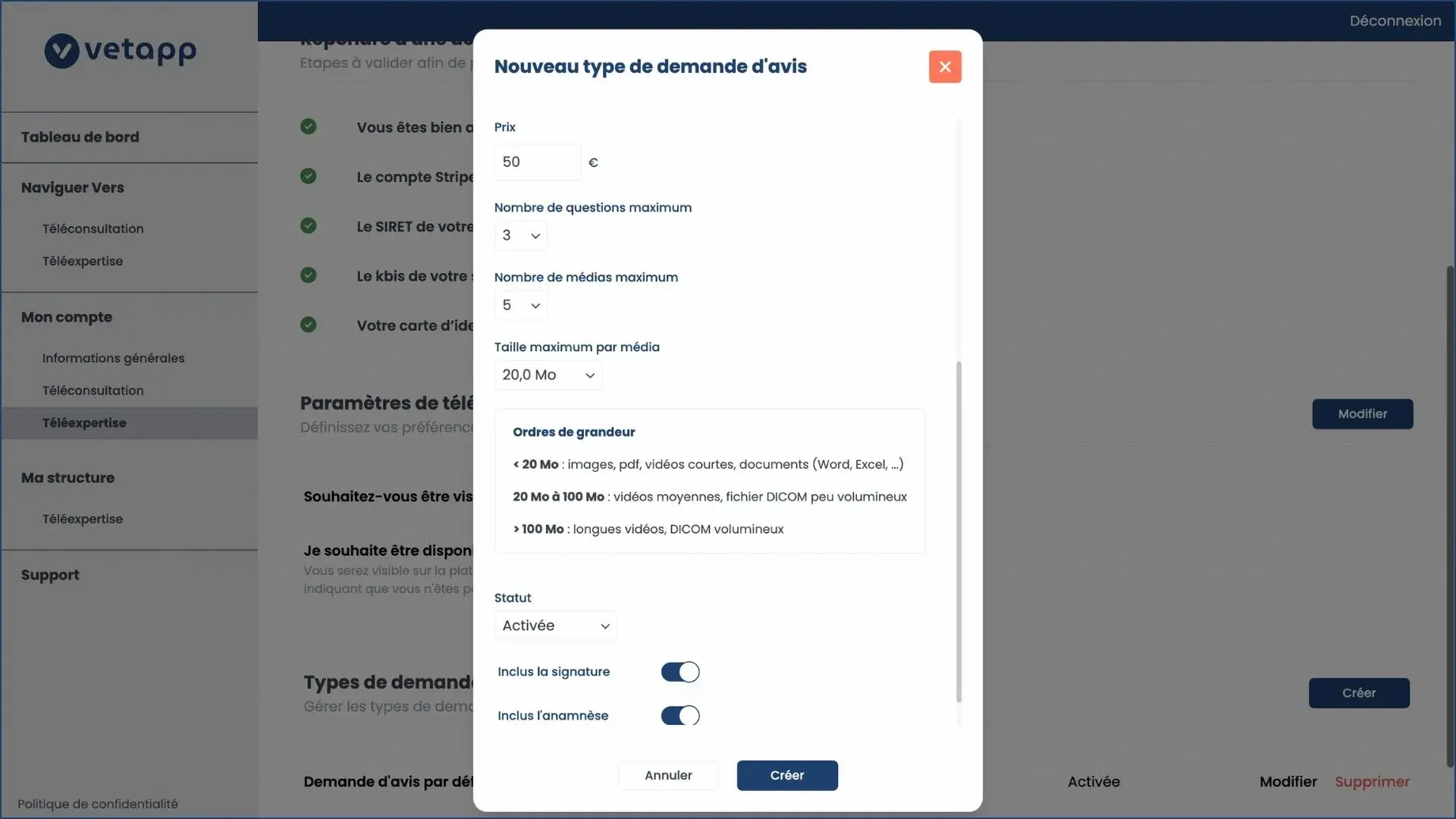The image size is (1456, 819).
Task: Click Annuler to cancel the dialog
Action: click(x=668, y=775)
